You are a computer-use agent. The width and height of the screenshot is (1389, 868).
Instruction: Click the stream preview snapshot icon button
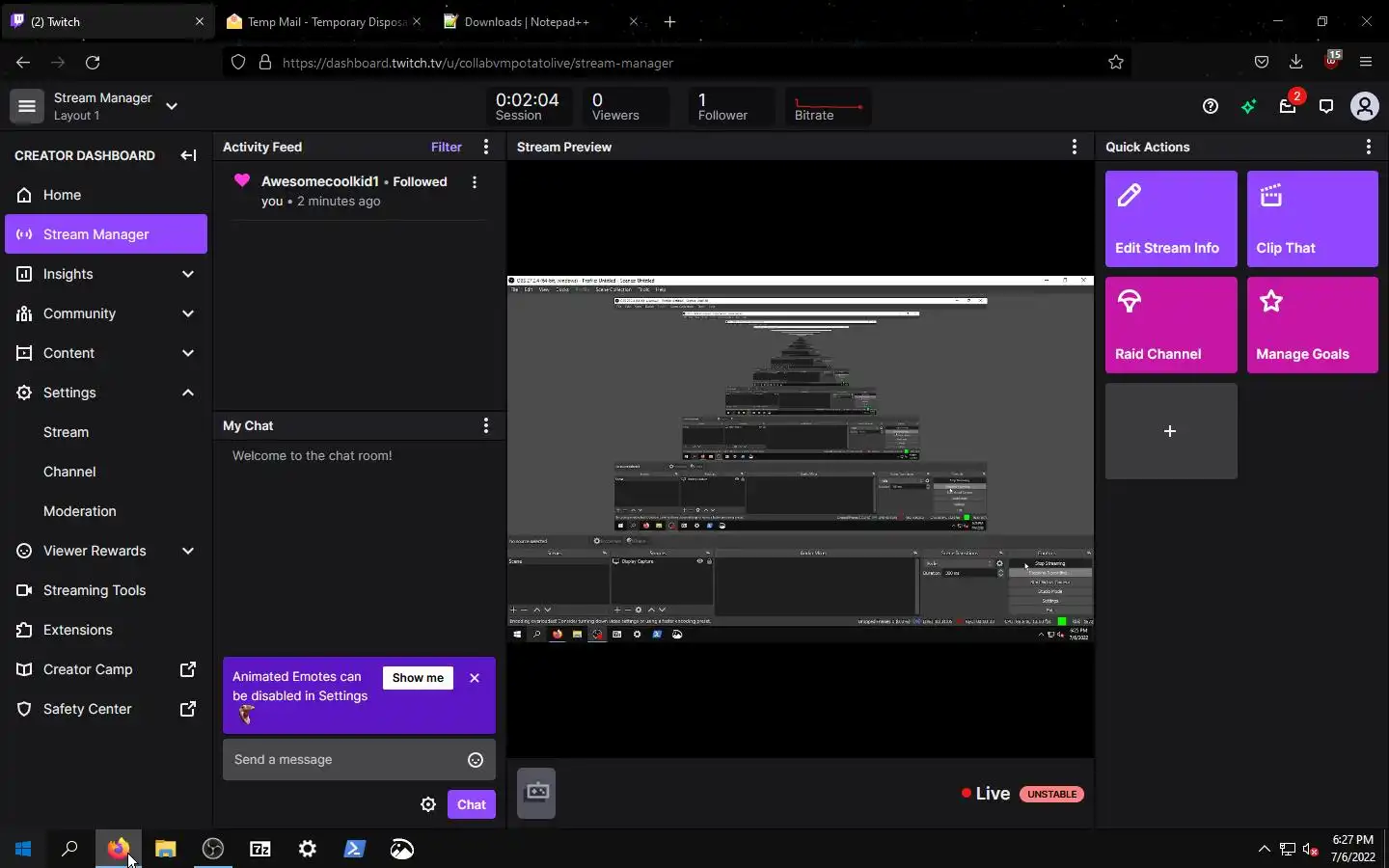click(536, 793)
